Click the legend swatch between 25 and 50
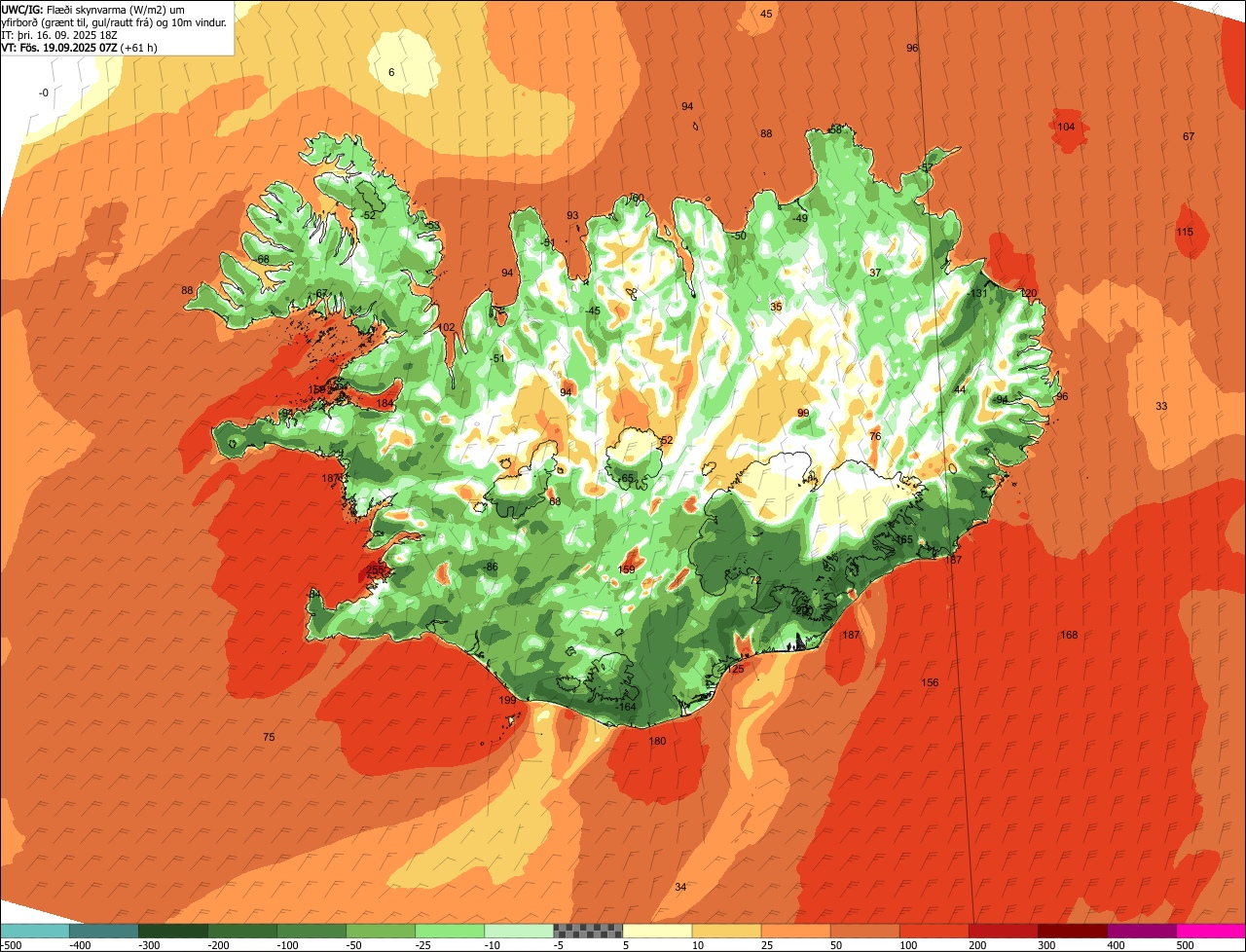Viewport: 1246px width, 952px height. point(795,931)
